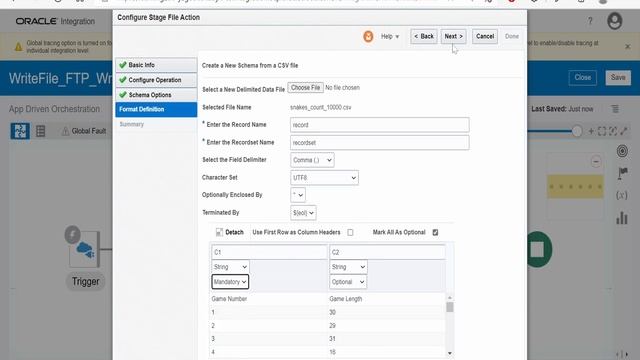Select the canvas layout view icon
The width and height of the screenshot is (640, 360).
click(x=20, y=131)
